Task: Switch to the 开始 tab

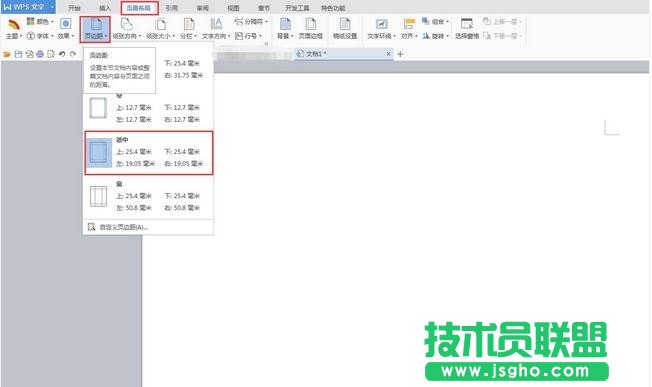Action: [x=74, y=8]
